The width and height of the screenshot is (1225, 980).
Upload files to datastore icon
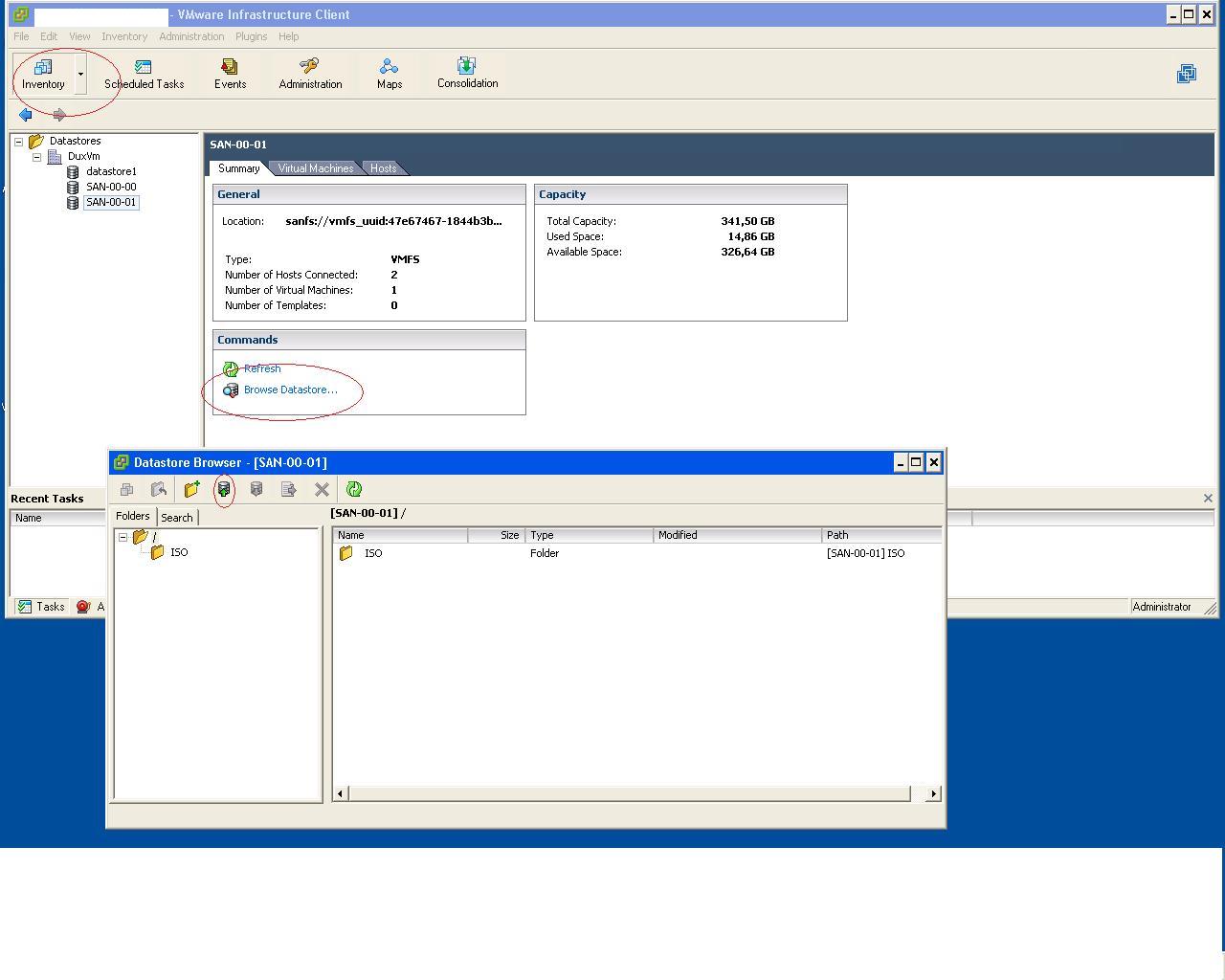tap(224, 489)
